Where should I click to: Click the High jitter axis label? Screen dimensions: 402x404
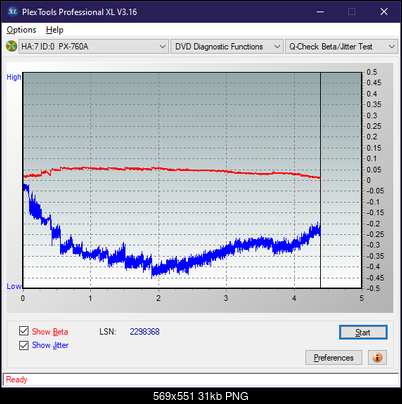[x=14, y=77]
